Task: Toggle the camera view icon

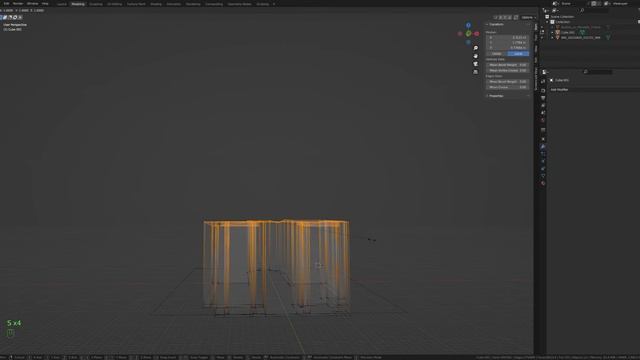Action: point(476,64)
